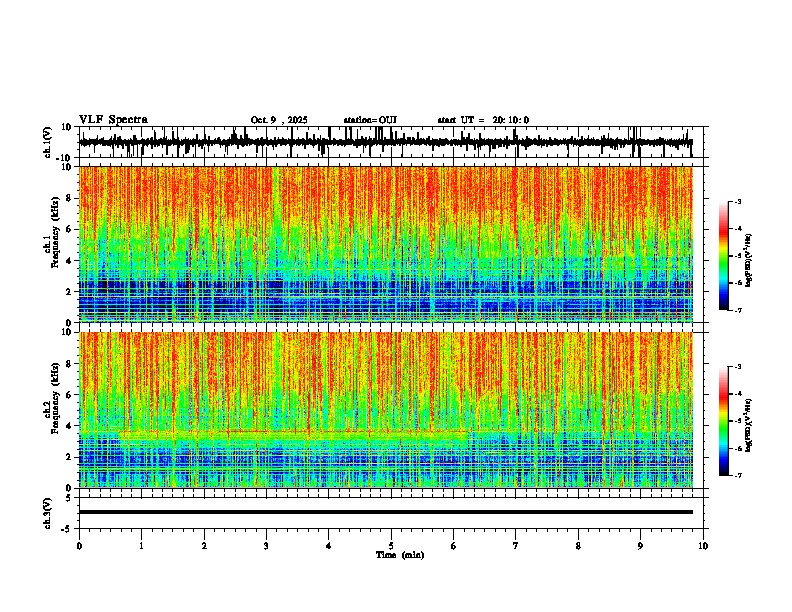
Task: Click the "VLF Spectra" plot title
Action: pyautogui.click(x=113, y=120)
